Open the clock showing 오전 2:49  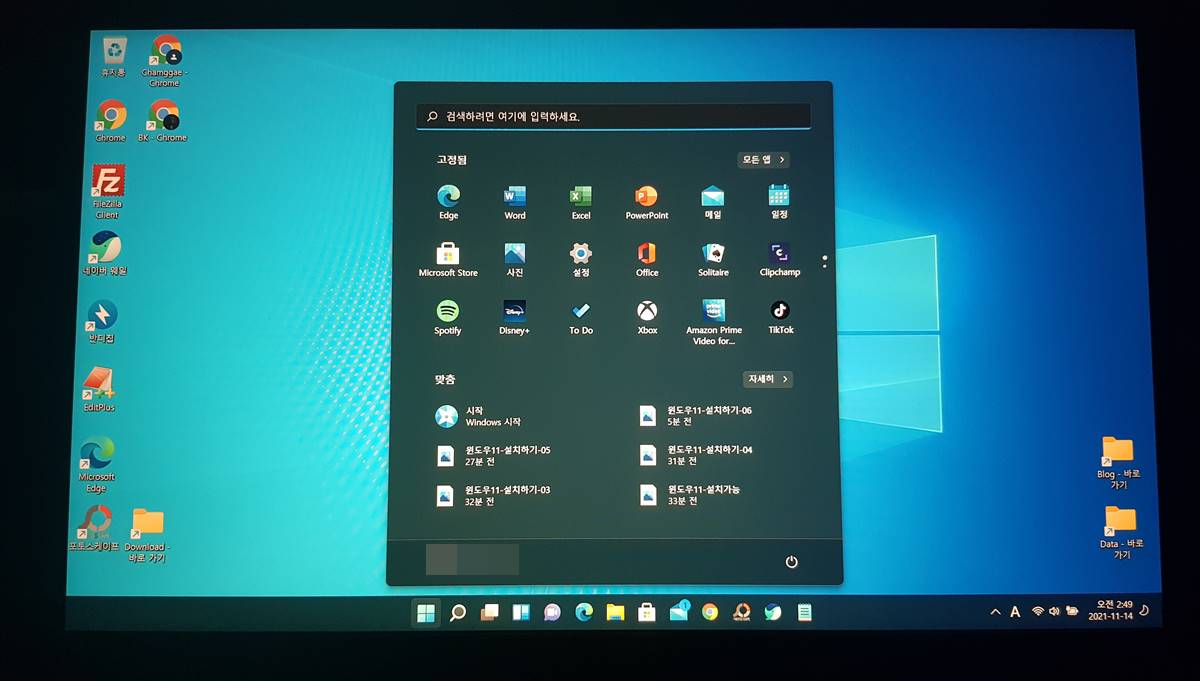[x=1113, y=610]
